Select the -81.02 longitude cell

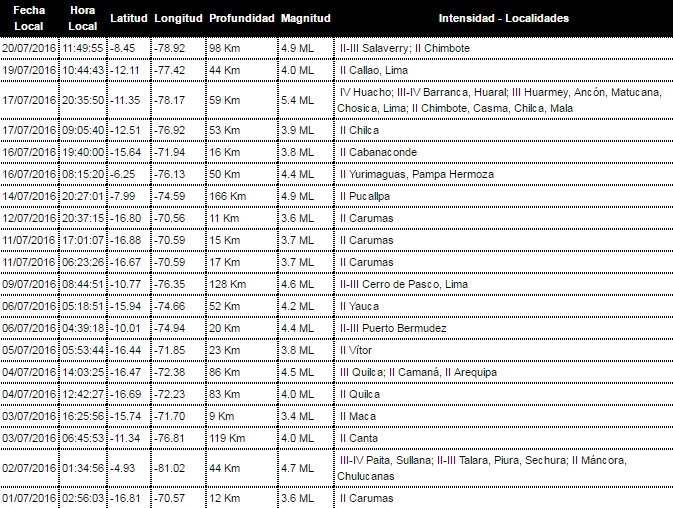[168, 466]
